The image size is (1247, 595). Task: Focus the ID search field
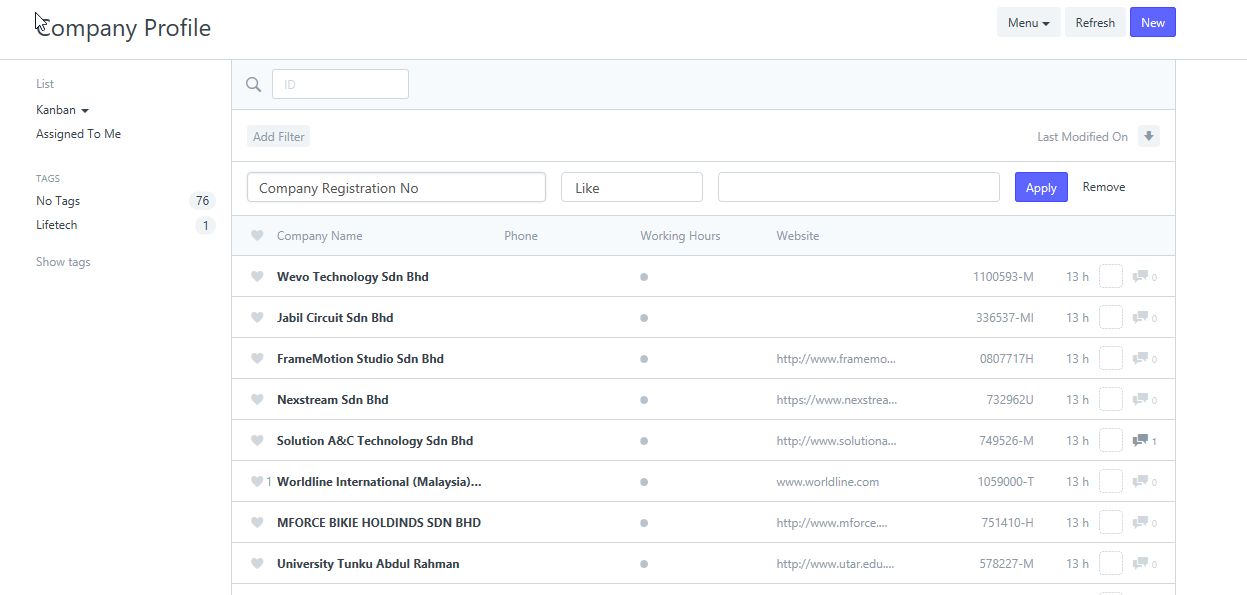pyautogui.click(x=340, y=84)
